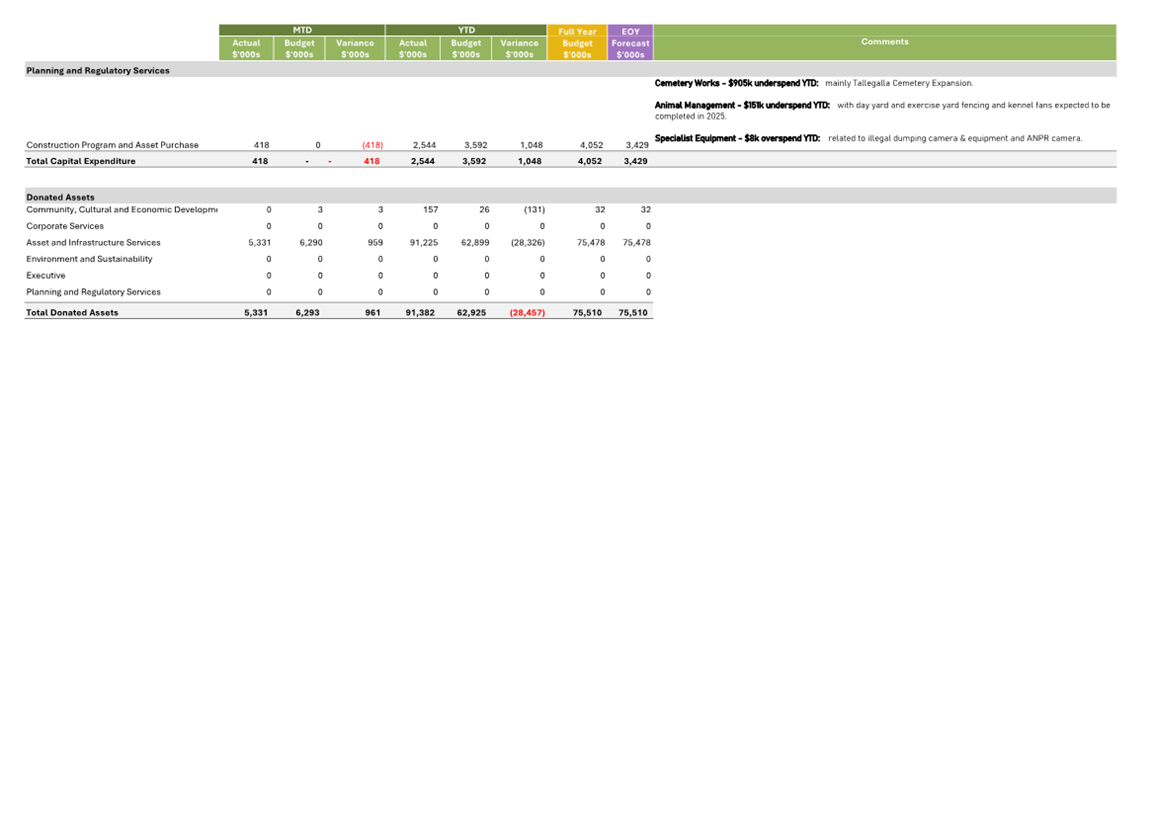Click the Donated Assets section heading
This screenshot has width=1155, height=816.
tap(60, 197)
